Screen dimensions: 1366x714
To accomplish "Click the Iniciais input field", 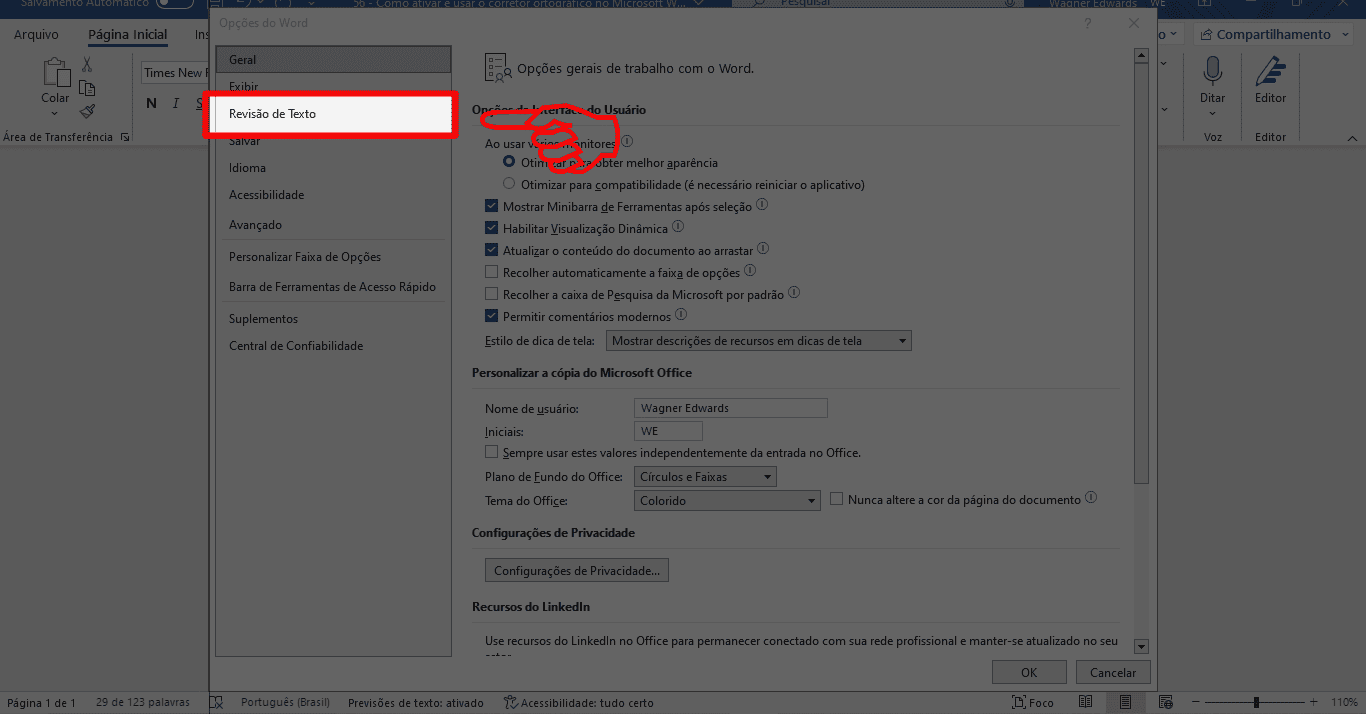I will [668, 431].
